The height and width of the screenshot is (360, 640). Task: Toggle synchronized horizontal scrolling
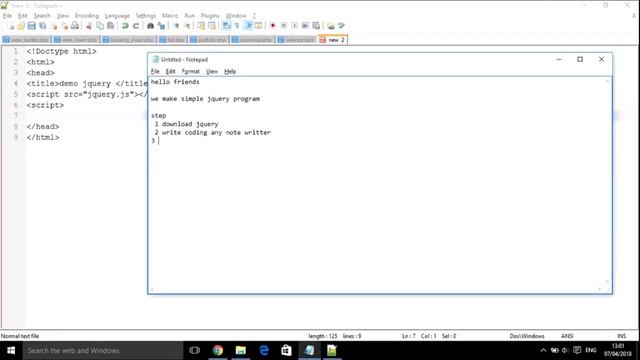212,26
